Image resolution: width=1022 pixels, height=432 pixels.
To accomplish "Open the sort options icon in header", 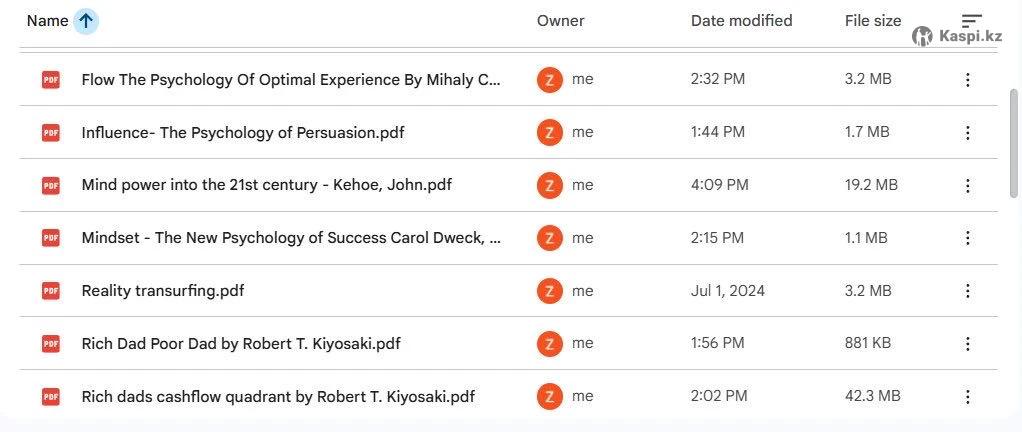I will tap(971, 21).
